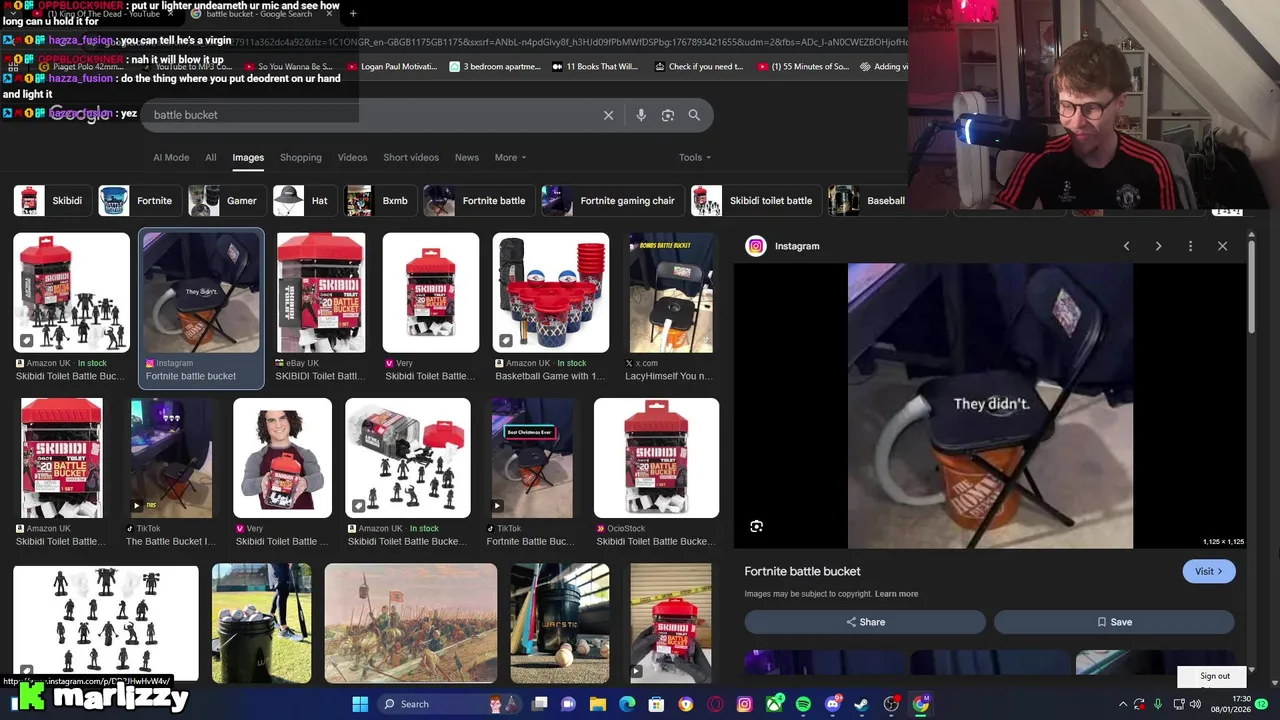1280x720 pixels.
Task: Click the magnifier search submit icon
Action: click(x=694, y=115)
